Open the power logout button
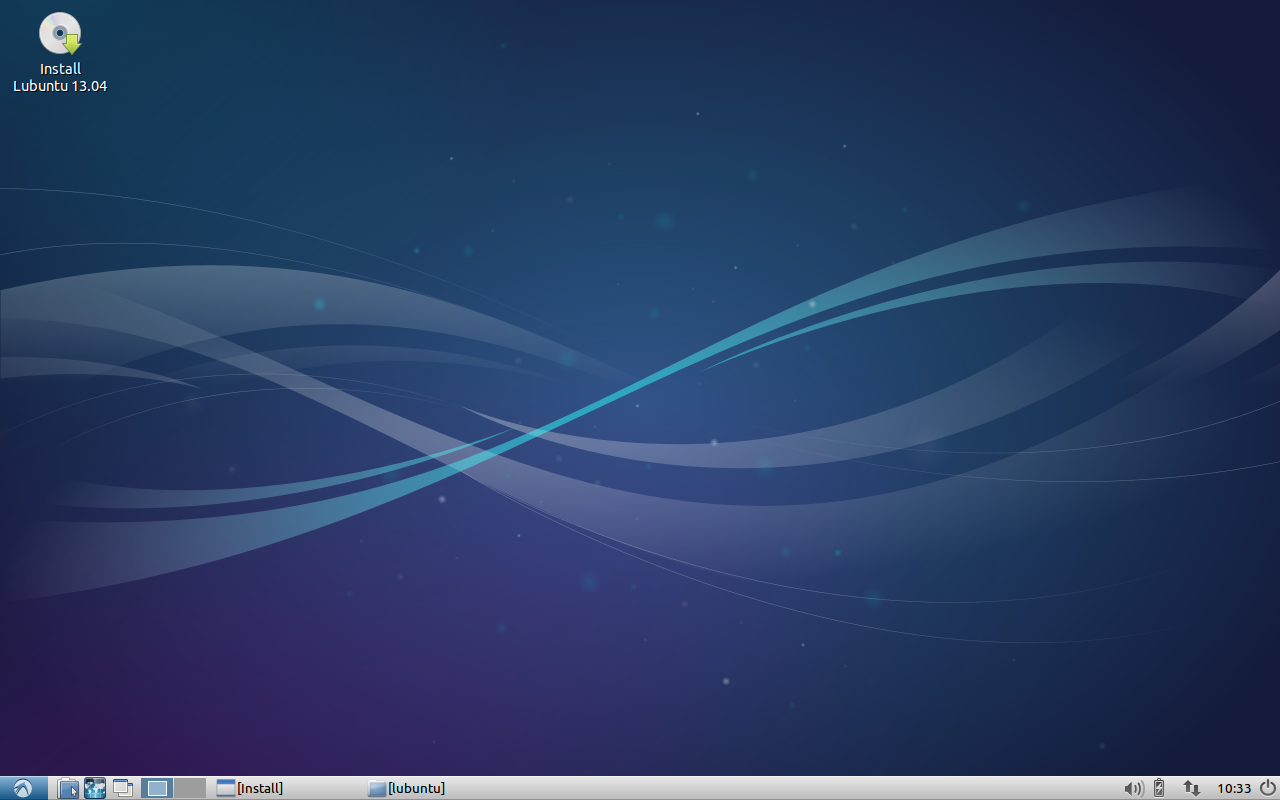Viewport: 1280px width, 800px height. click(1267, 788)
